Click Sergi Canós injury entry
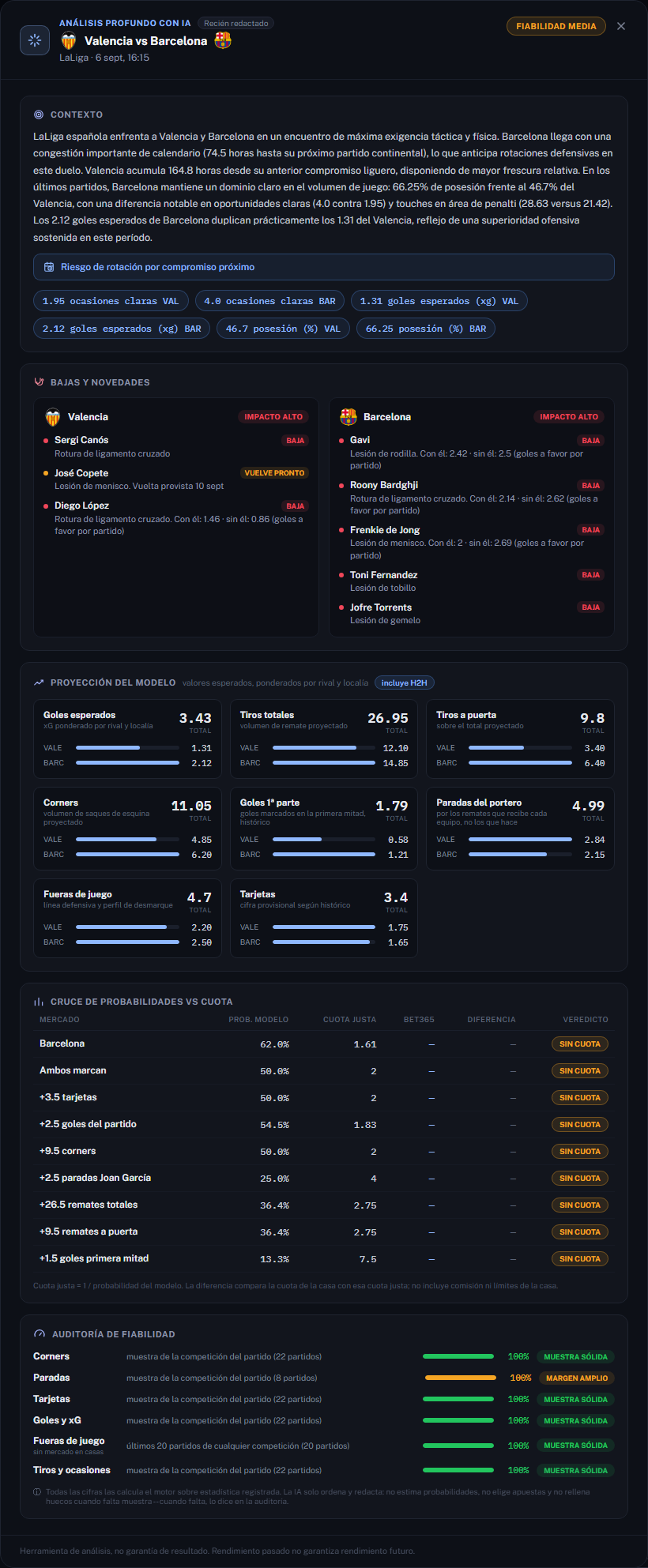Image resolution: width=648 pixels, height=1568 pixels. tap(176, 446)
